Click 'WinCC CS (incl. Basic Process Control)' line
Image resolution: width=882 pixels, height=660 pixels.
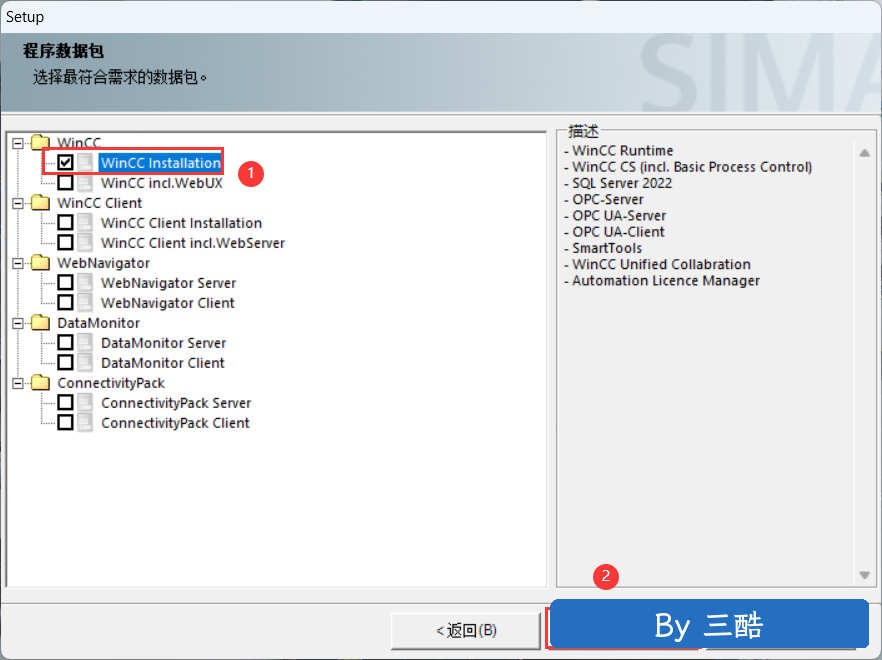[688, 167]
